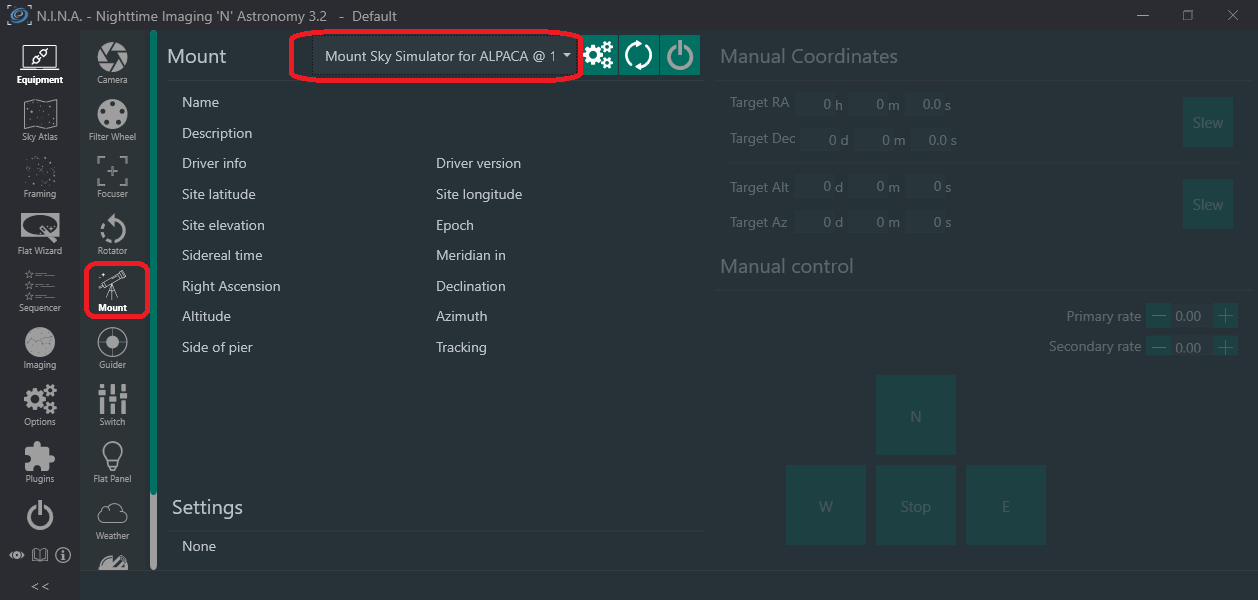The height and width of the screenshot is (600, 1258).
Task: Go to the Framing assistant
Action: (x=40, y=178)
